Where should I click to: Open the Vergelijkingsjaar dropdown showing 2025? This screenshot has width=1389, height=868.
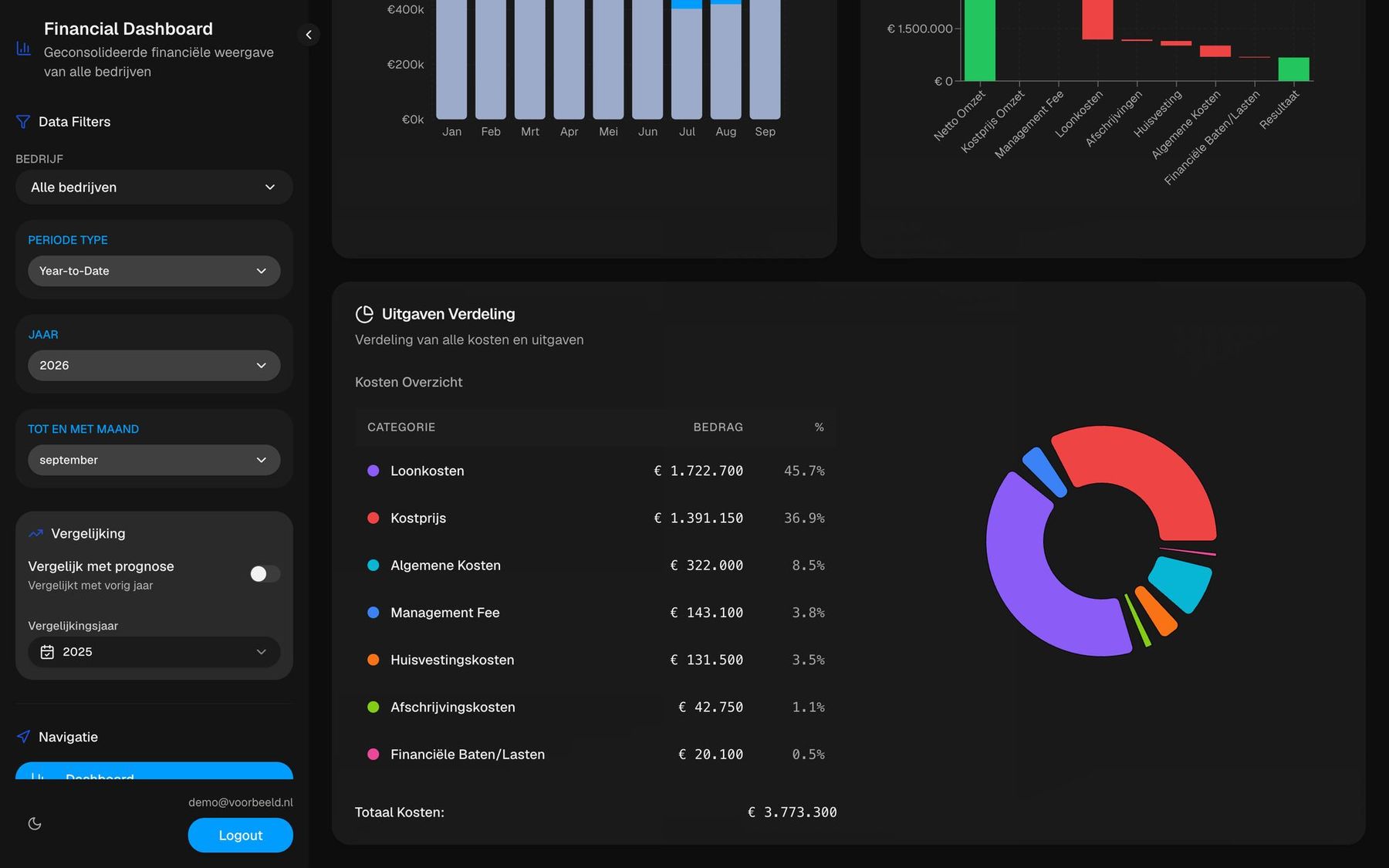tap(154, 652)
